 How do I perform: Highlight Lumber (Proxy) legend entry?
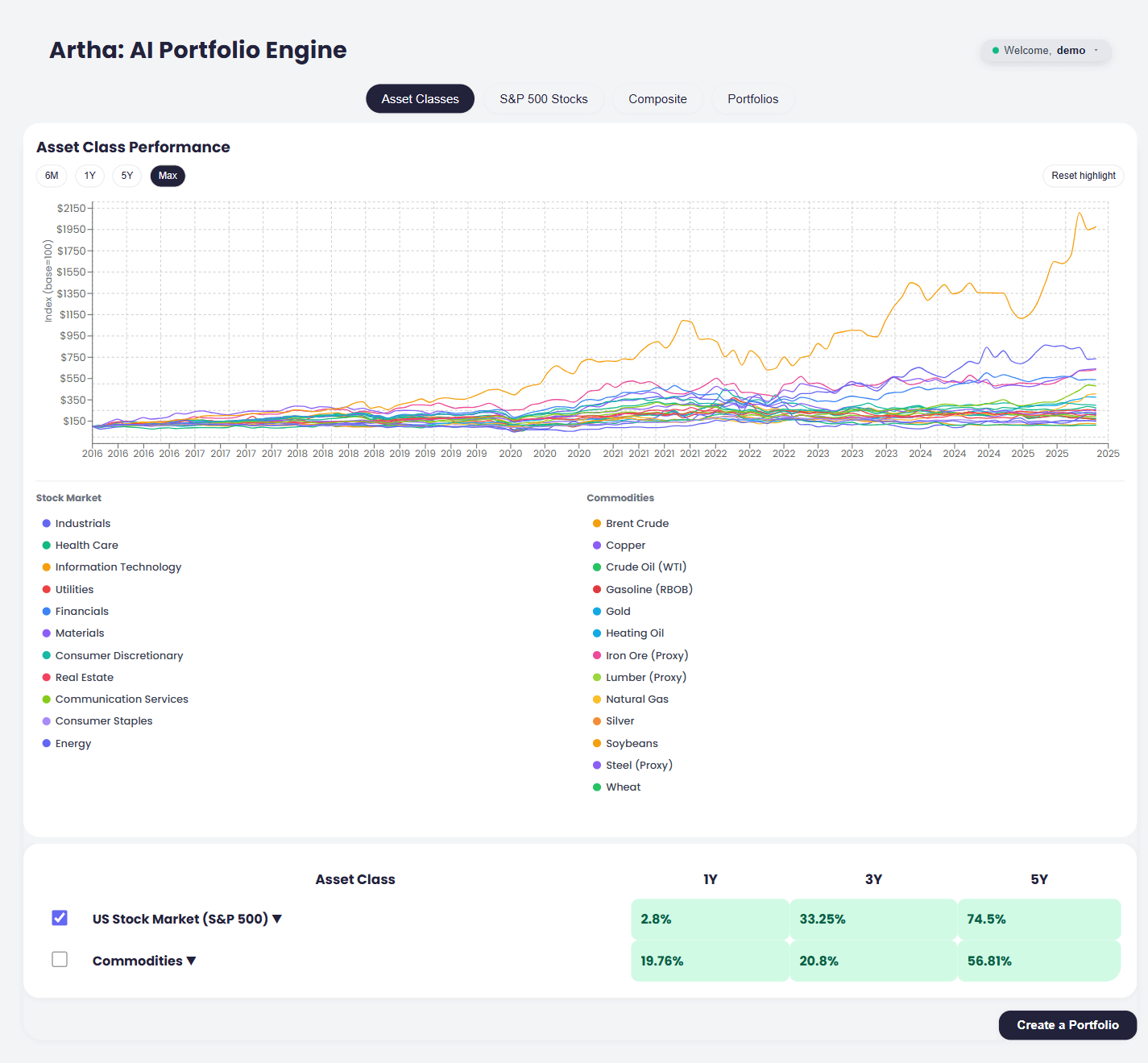coord(640,678)
